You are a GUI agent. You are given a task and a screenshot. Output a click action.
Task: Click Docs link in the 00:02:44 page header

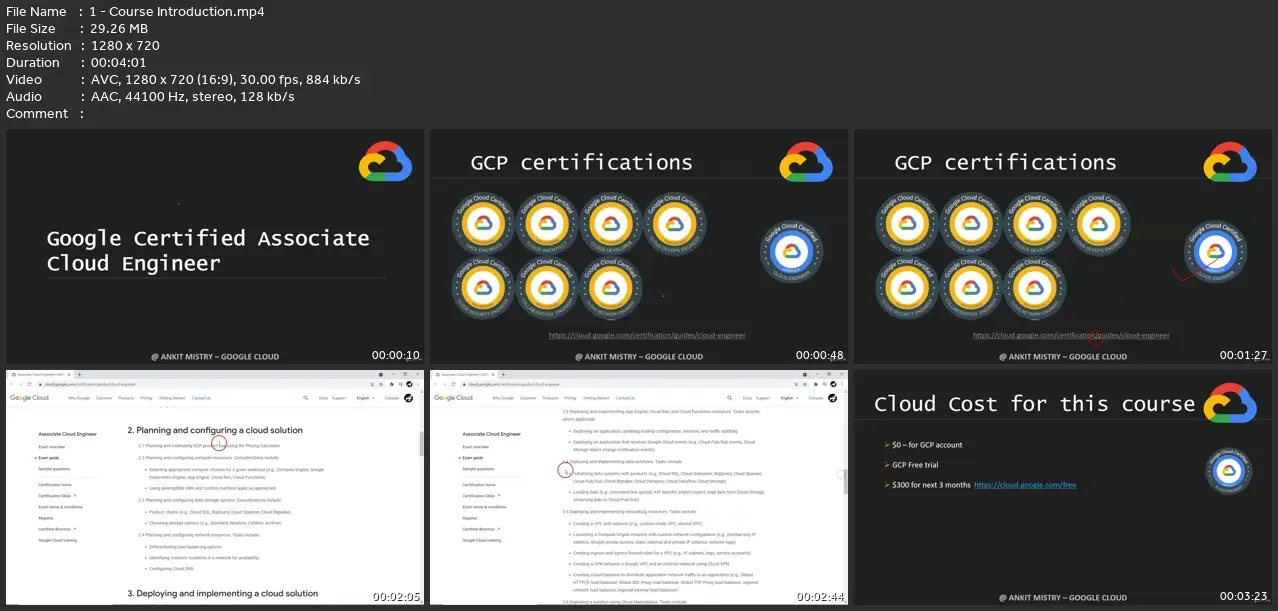pyautogui.click(x=747, y=398)
